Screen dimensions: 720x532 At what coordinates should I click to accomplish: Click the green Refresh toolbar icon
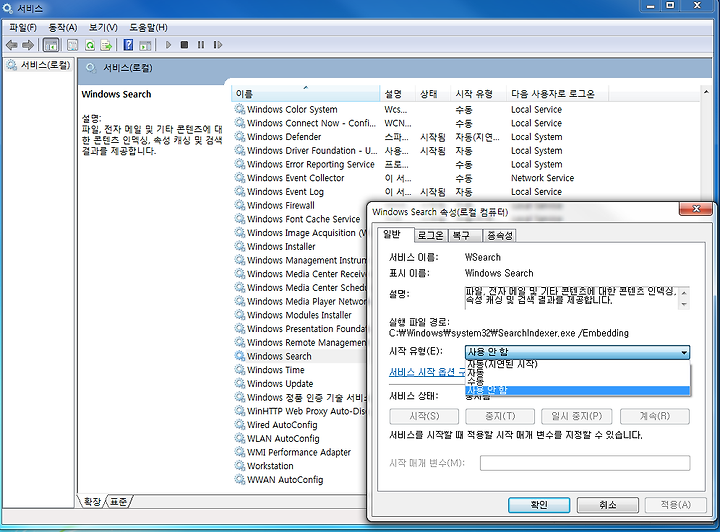(90, 45)
